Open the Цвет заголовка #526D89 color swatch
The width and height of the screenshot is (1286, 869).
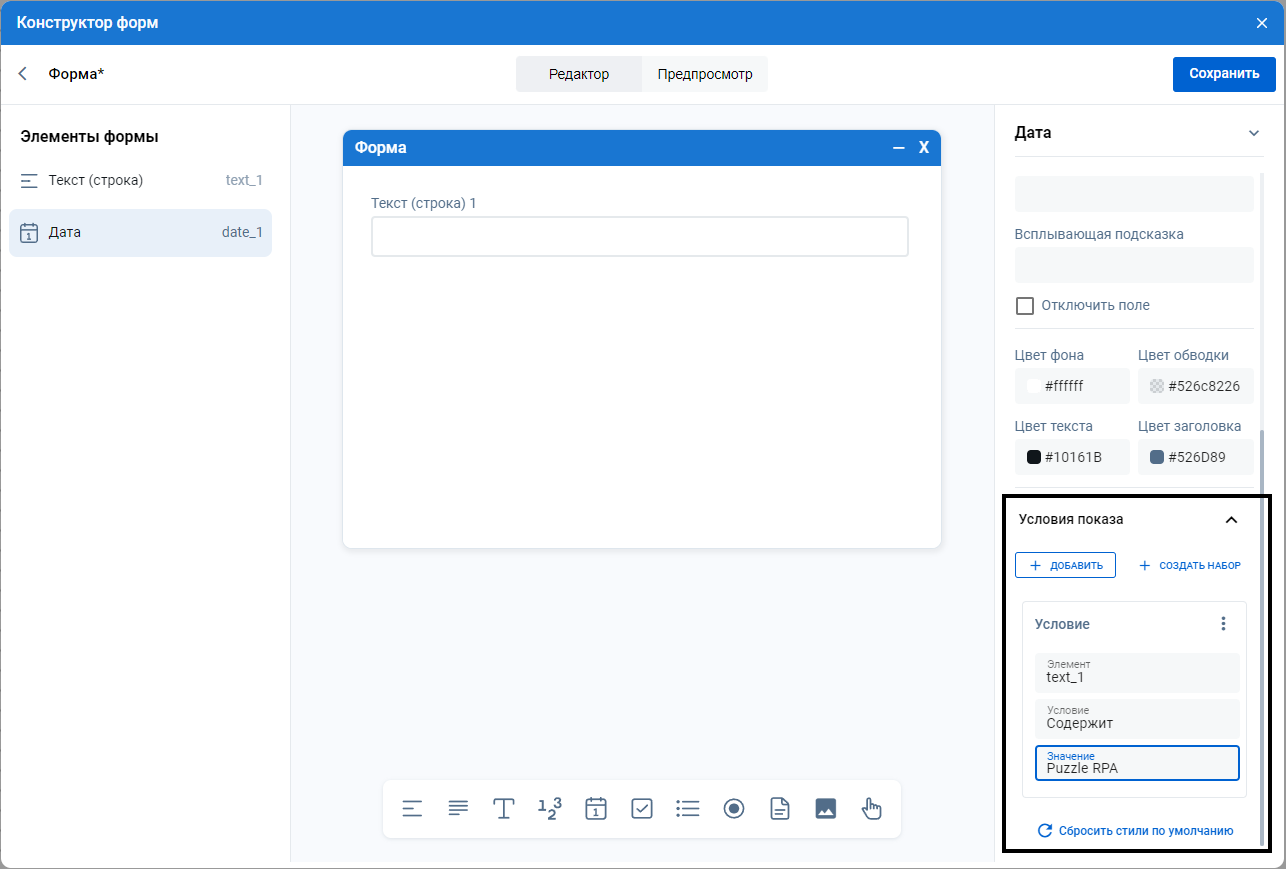point(1196,457)
